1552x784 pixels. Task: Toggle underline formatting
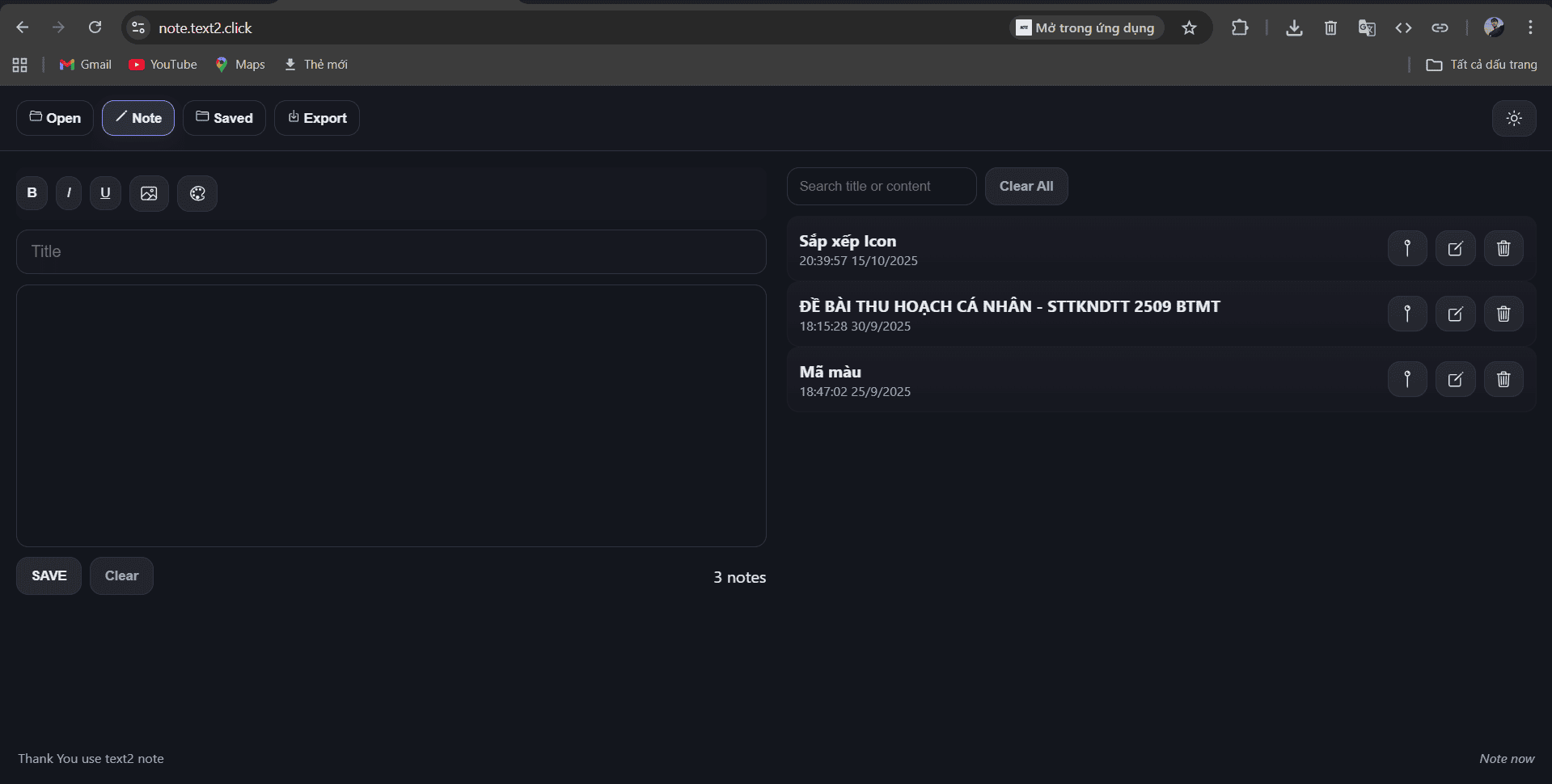(x=105, y=193)
